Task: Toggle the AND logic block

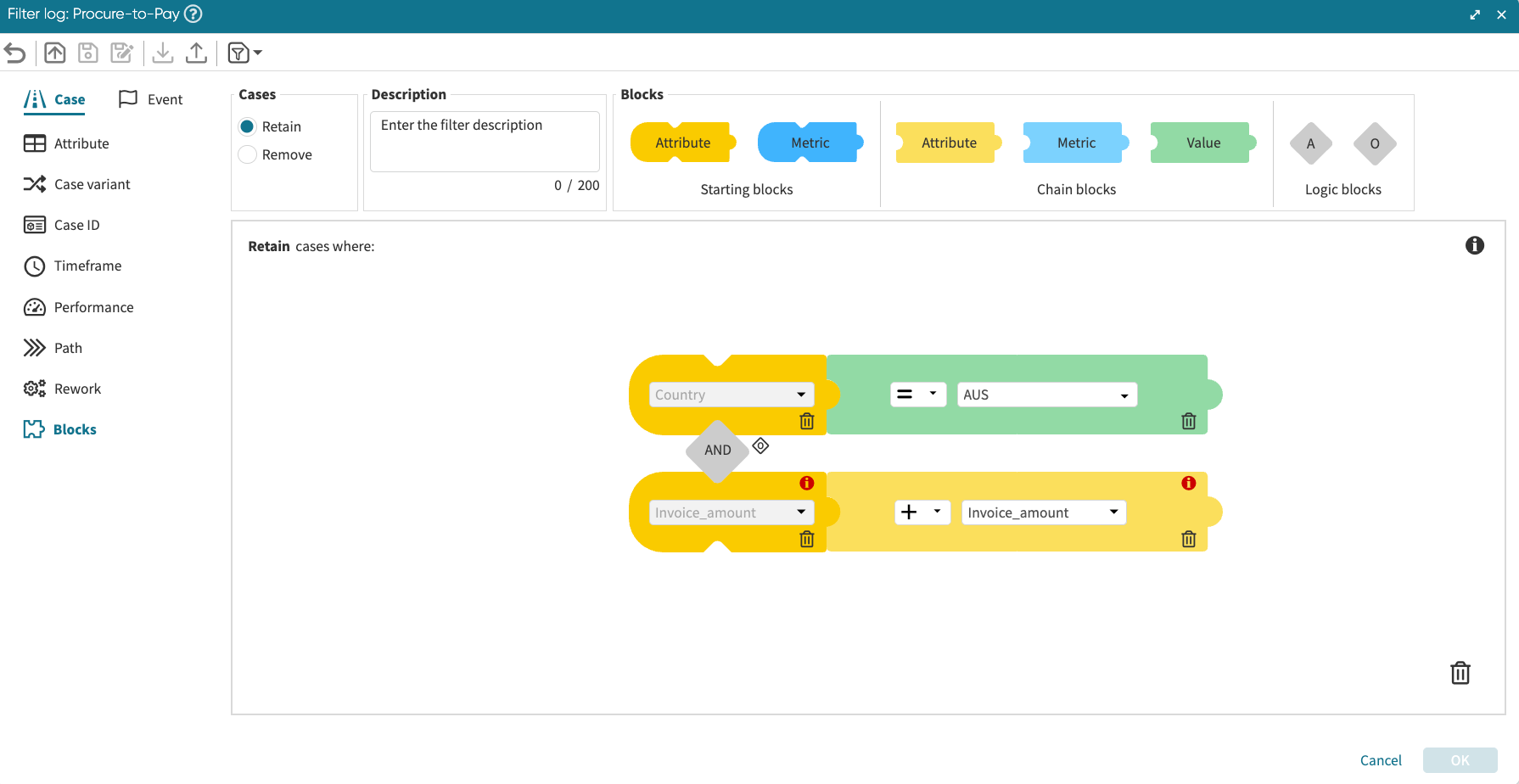Action: coord(717,451)
